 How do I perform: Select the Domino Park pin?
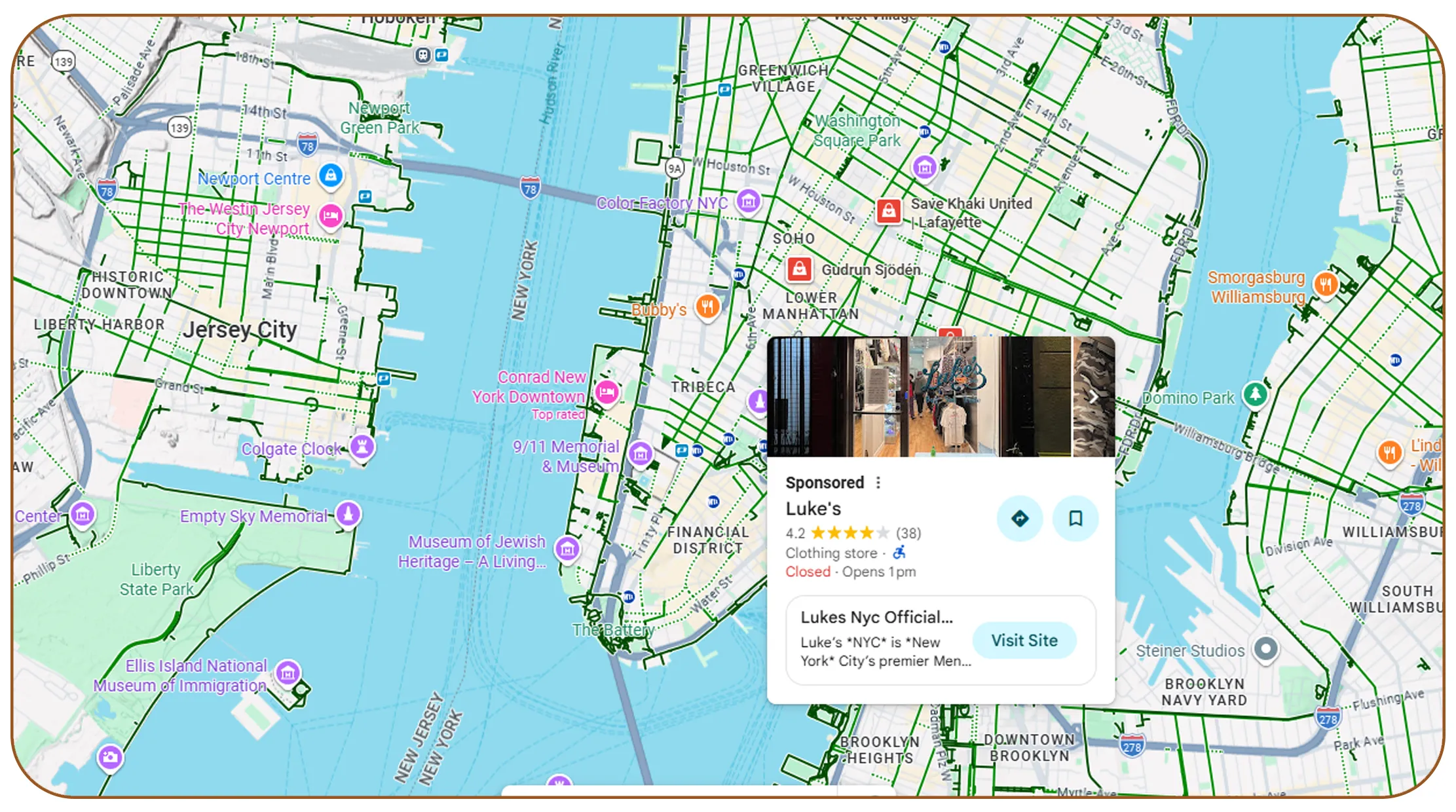point(1255,395)
